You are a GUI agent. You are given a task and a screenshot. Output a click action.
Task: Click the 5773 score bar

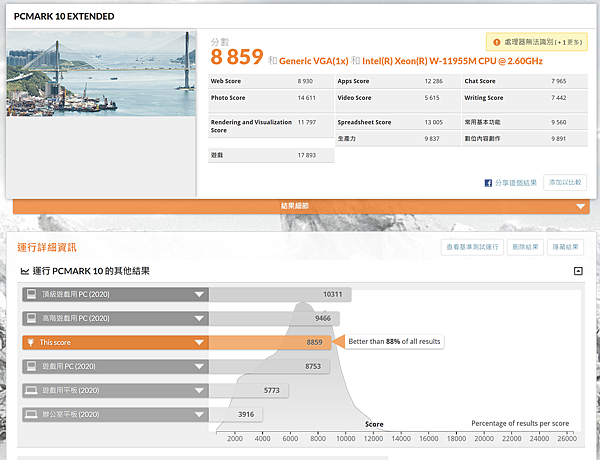(249, 390)
